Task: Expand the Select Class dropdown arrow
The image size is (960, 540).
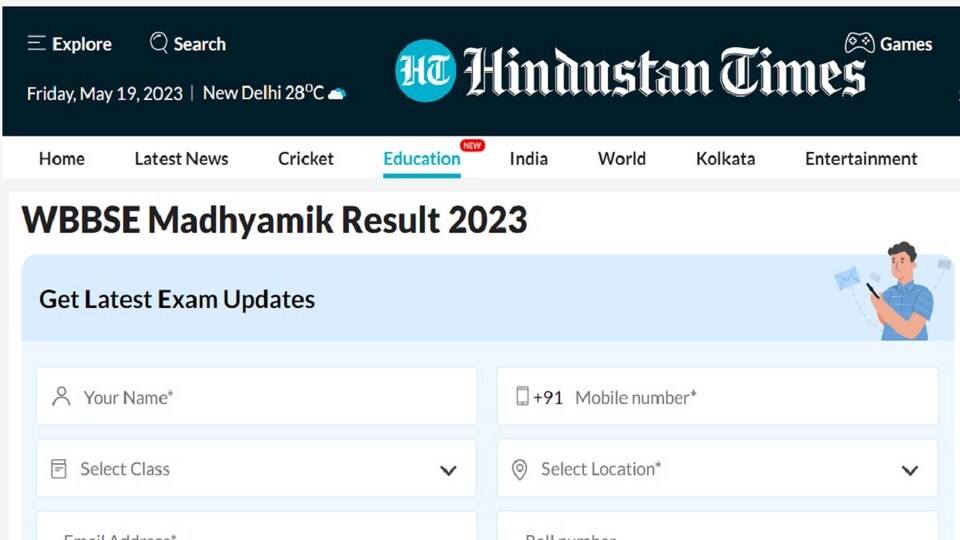Action: pyautogui.click(x=448, y=470)
